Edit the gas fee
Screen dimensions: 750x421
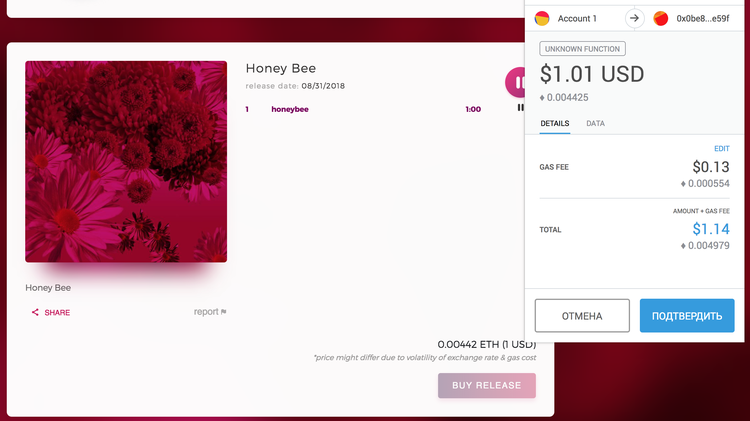(x=721, y=148)
